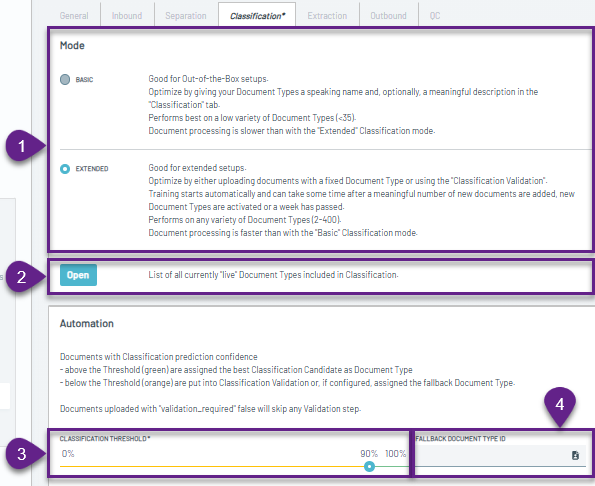Image resolution: width=595 pixels, height=486 pixels.
Task: Click 'List of all currently live Document Types' text
Action: (273, 275)
